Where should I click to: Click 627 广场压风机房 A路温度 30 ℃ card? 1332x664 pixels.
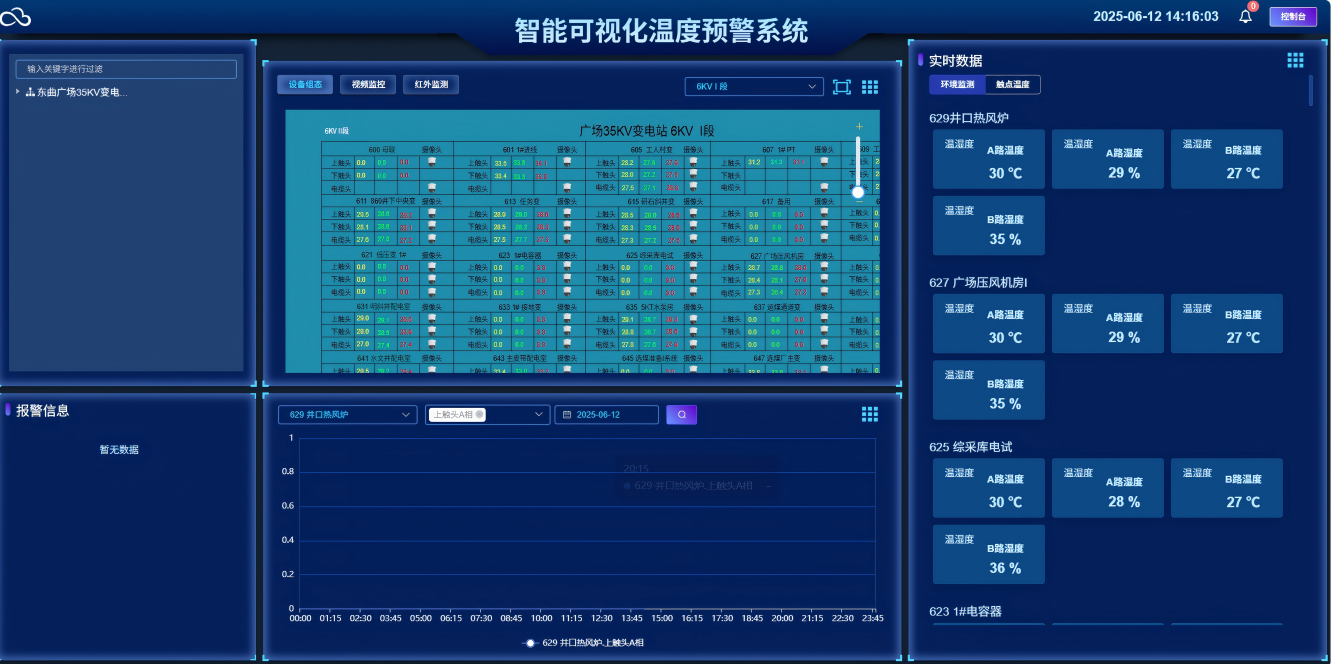[989, 323]
